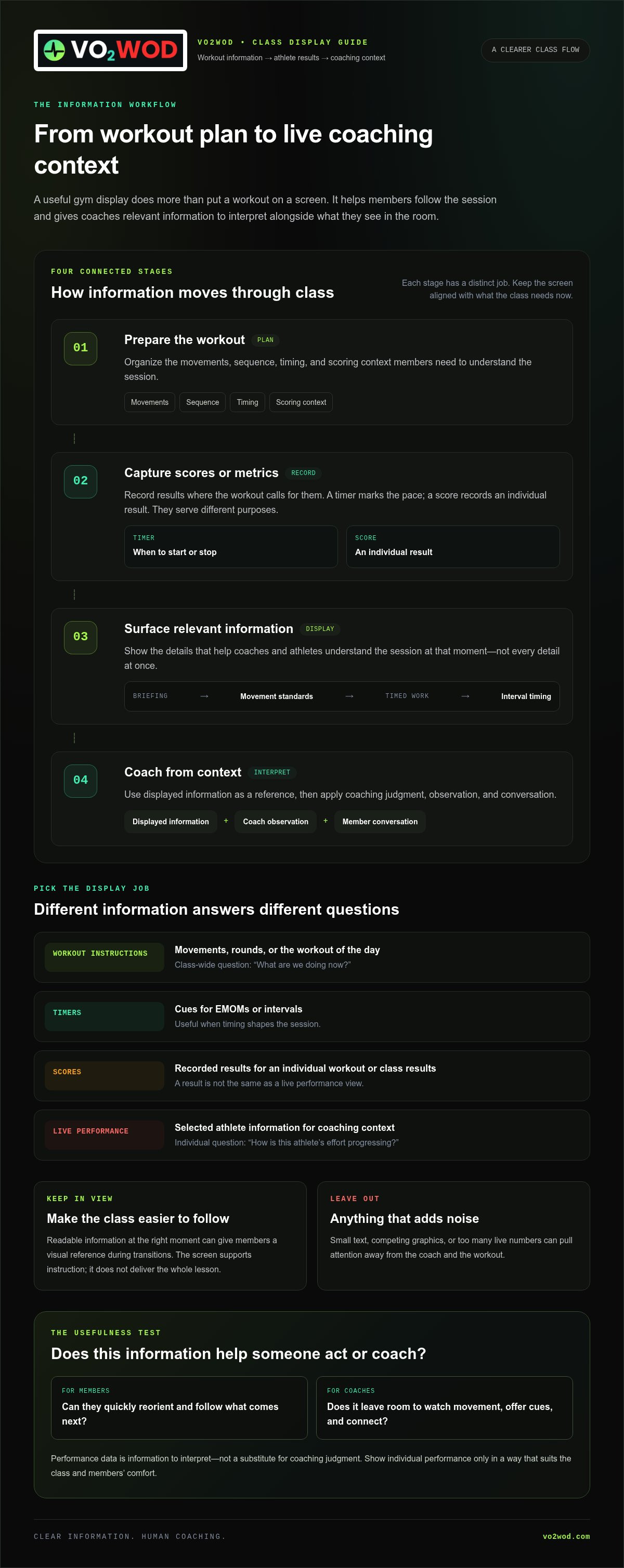Select the Timing chip under Prepare the workout
This screenshot has width=624, height=1568.
click(247, 402)
